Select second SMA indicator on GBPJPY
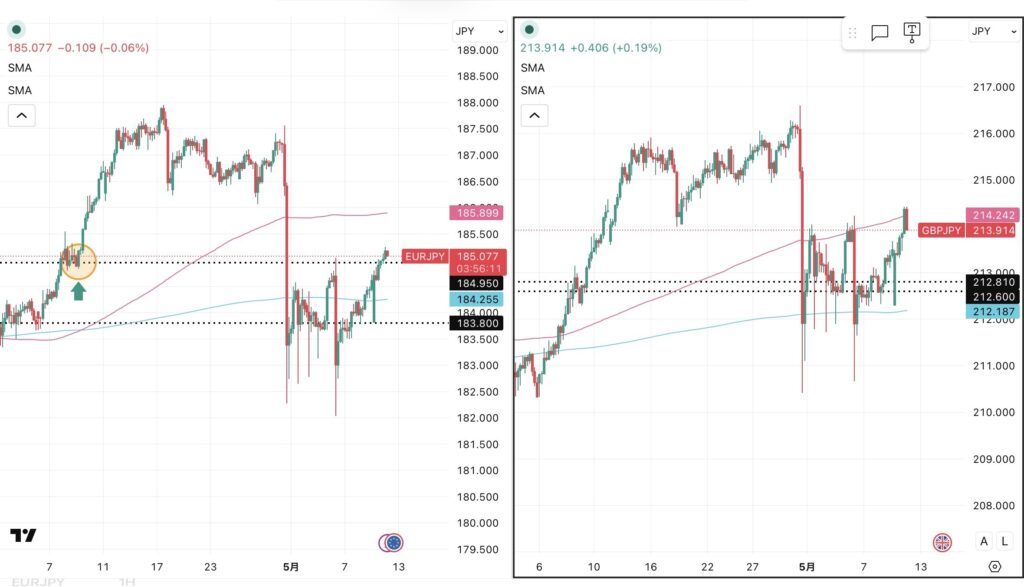Screen dimensions: 1024x587 tap(532, 90)
